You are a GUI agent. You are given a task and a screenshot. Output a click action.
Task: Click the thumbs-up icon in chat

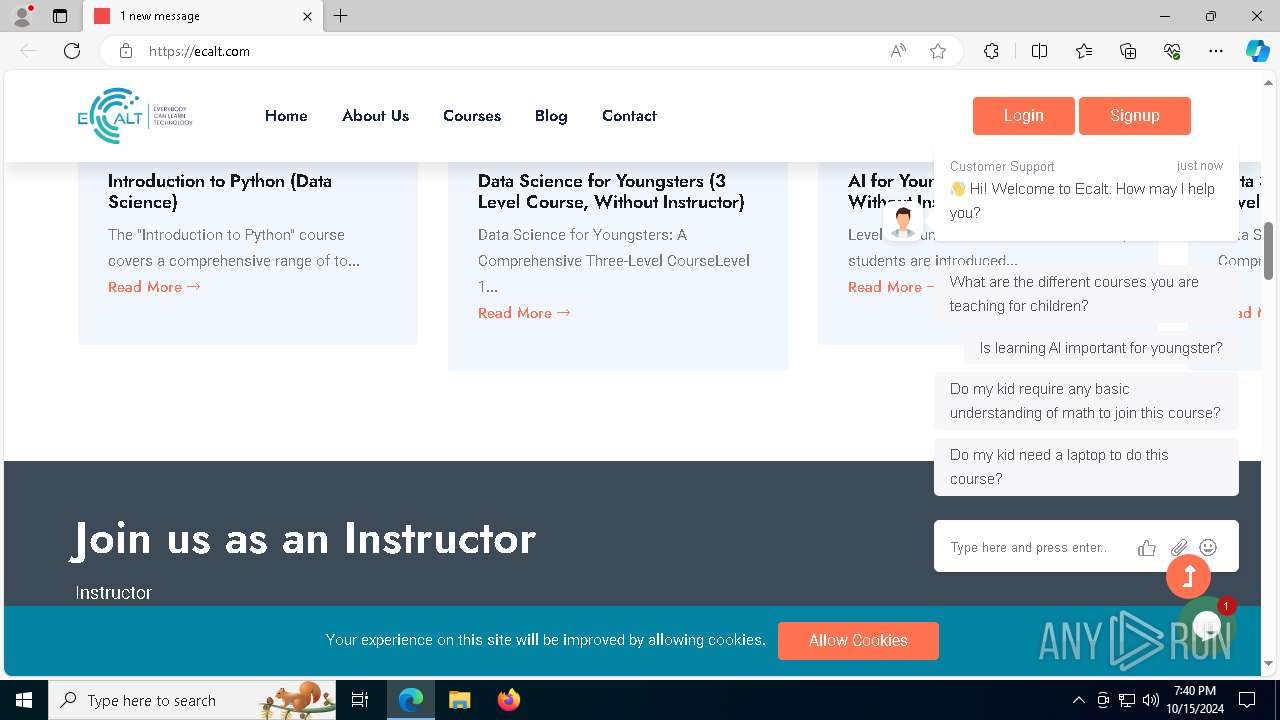tap(1147, 548)
